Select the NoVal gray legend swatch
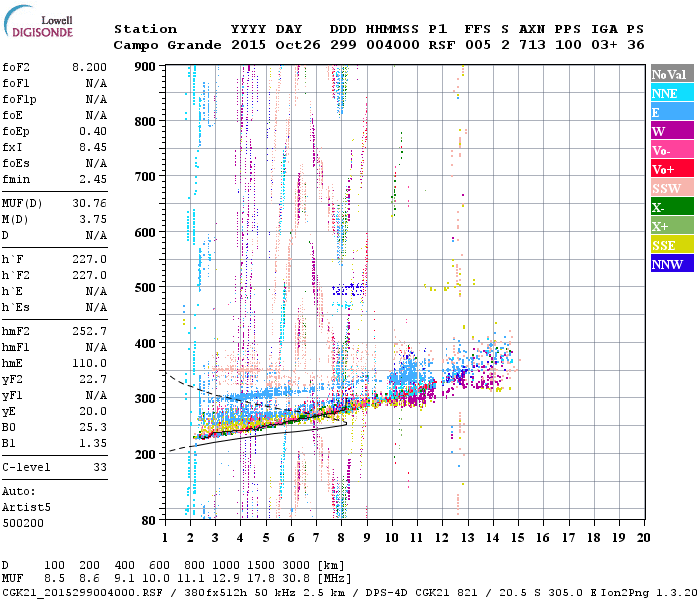This screenshot has height=600, width=700. pyautogui.click(x=672, y=74)
